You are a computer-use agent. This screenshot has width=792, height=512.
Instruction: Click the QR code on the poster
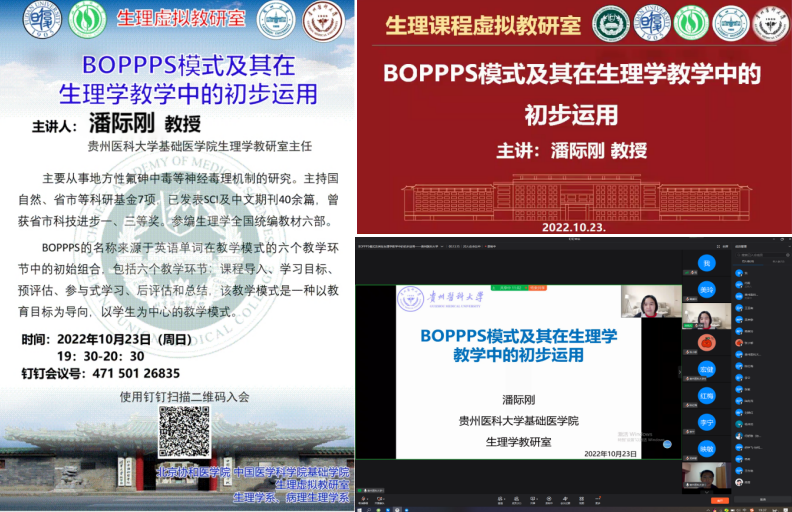tap(184, 432)
